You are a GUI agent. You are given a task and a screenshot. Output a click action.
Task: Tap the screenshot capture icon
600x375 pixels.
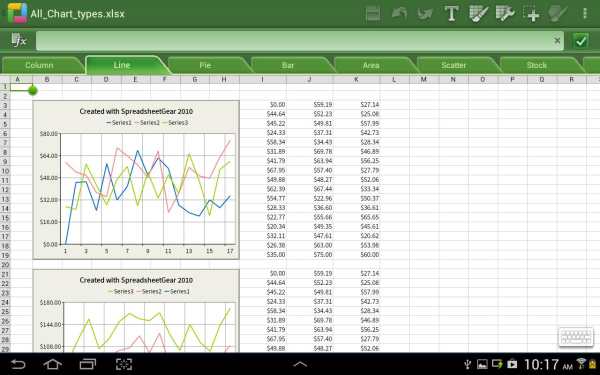[124, 364]
